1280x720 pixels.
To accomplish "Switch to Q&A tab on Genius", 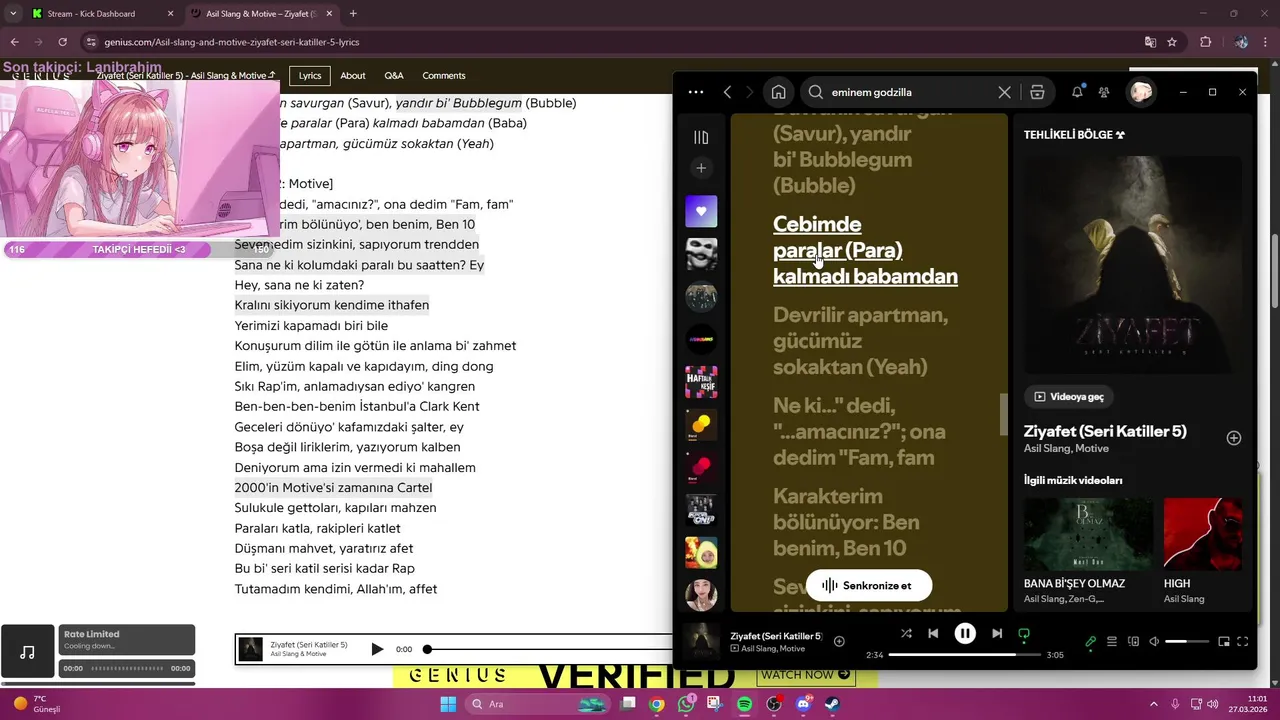I will [394, 75].
